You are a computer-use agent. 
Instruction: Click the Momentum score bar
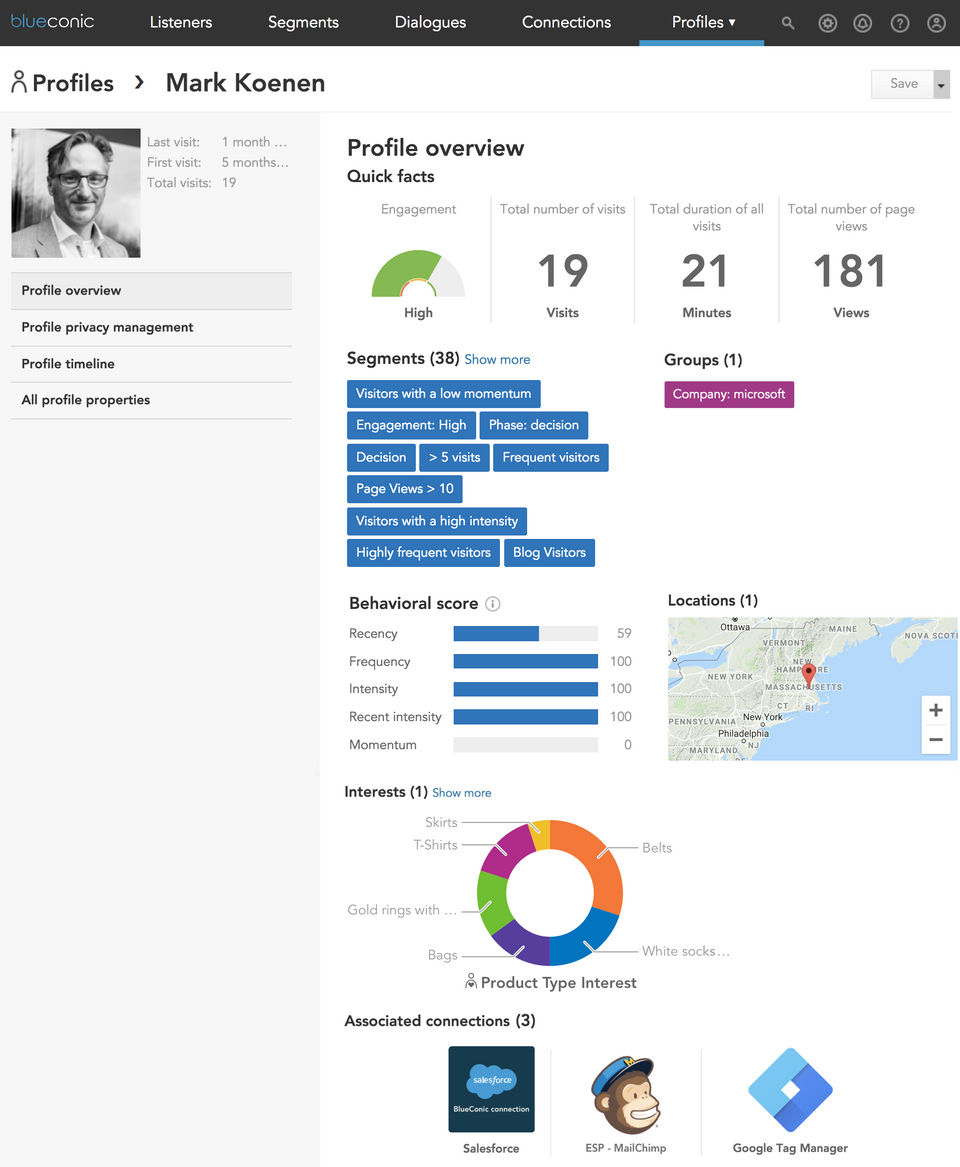525,744
